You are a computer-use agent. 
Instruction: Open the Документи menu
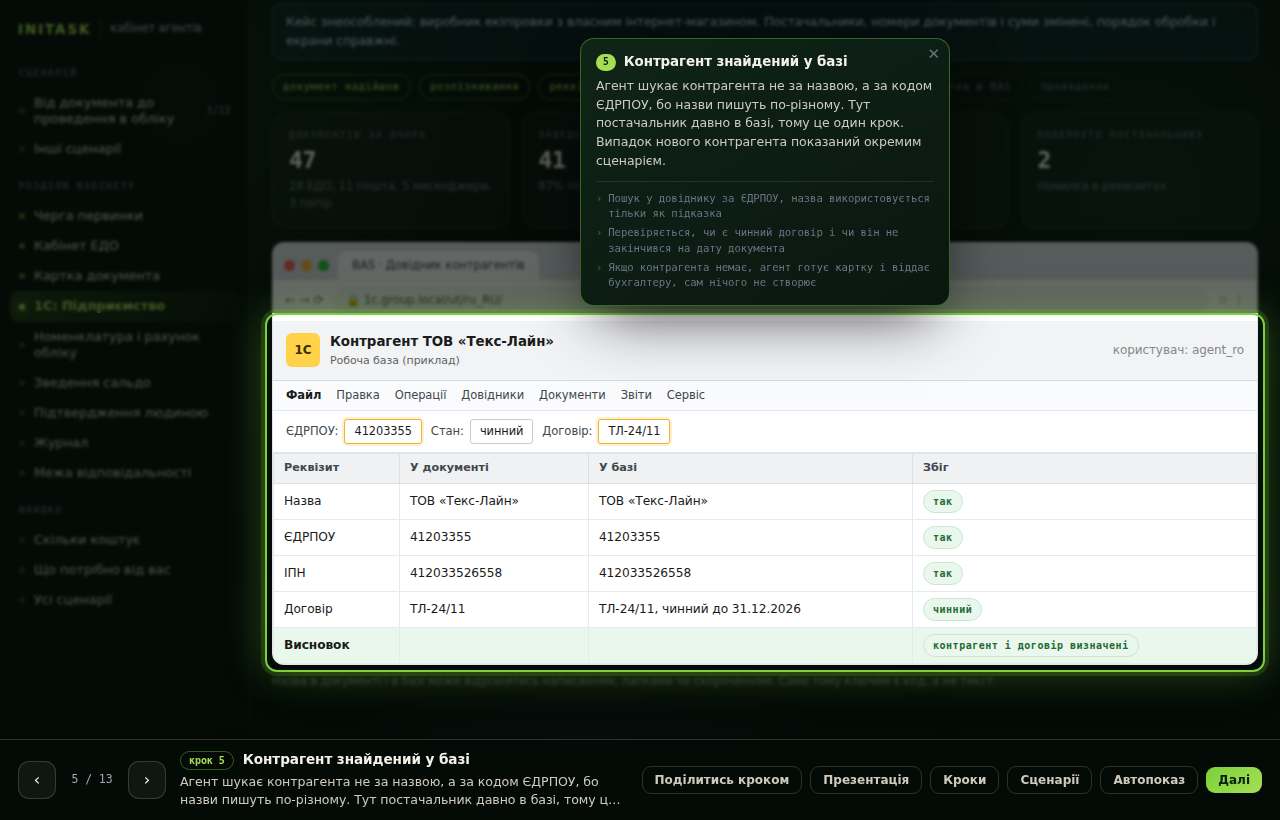point(572,395)
